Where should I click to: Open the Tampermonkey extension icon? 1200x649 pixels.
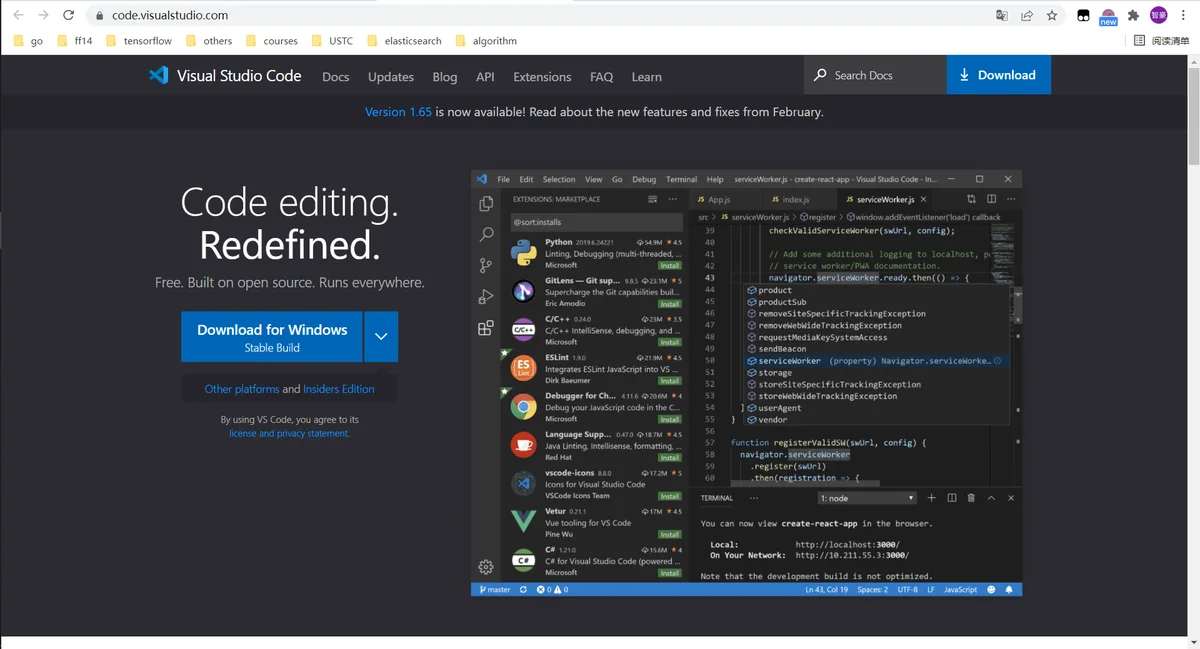pos(1083,16)
